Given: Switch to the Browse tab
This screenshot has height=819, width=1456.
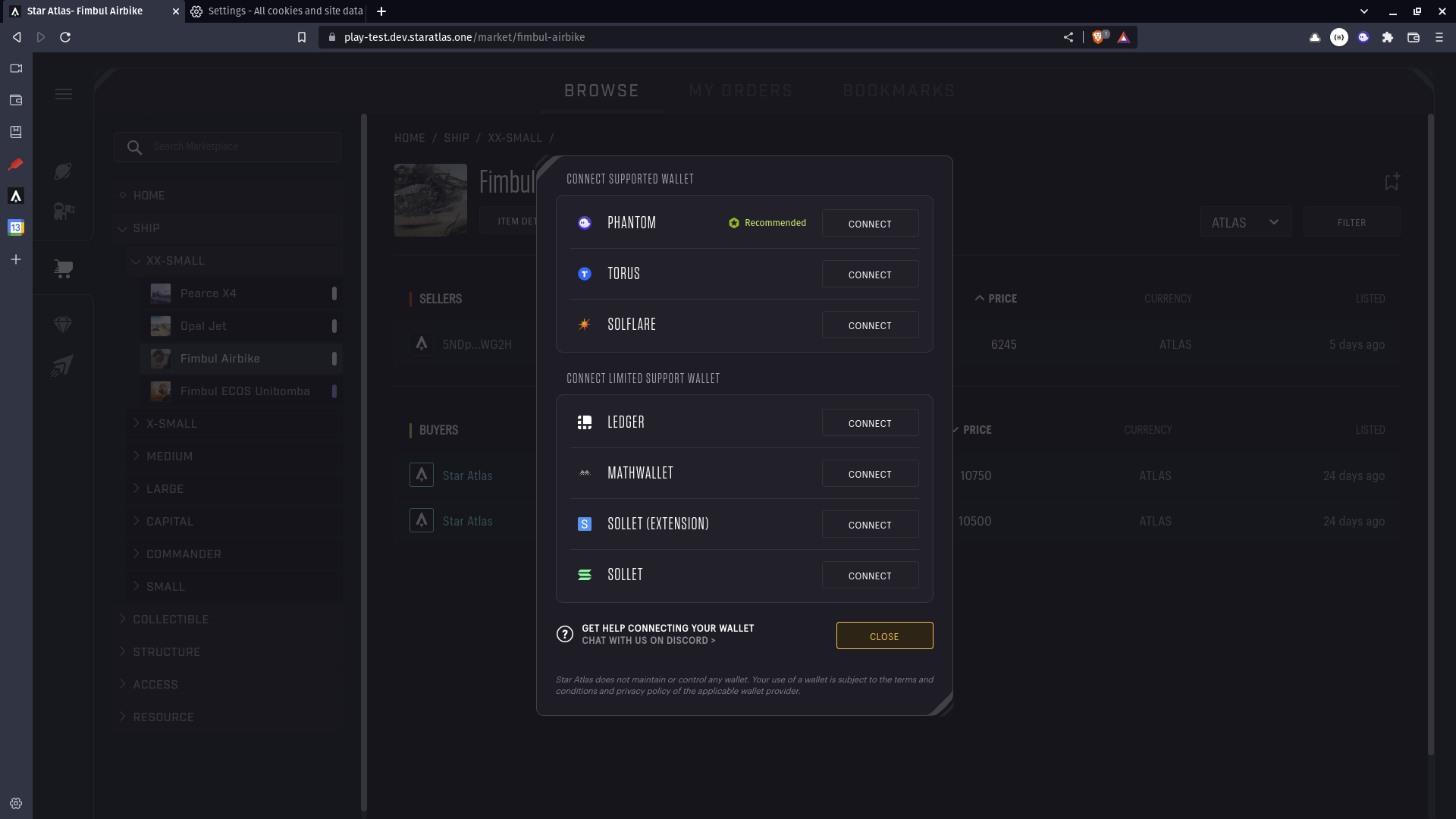Looking at the screenshot, I should [x=601, y=91].
